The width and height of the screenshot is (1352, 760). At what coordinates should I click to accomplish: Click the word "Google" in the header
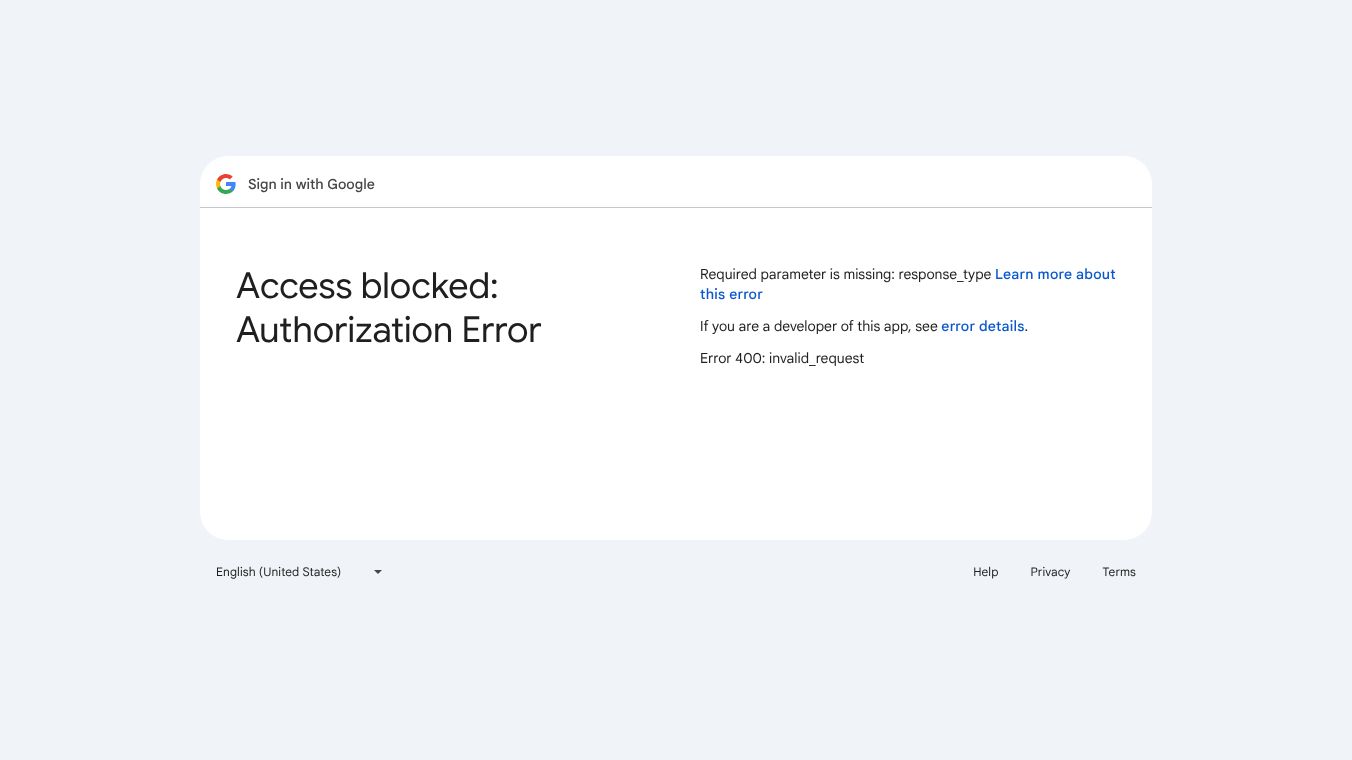[351, 184]
